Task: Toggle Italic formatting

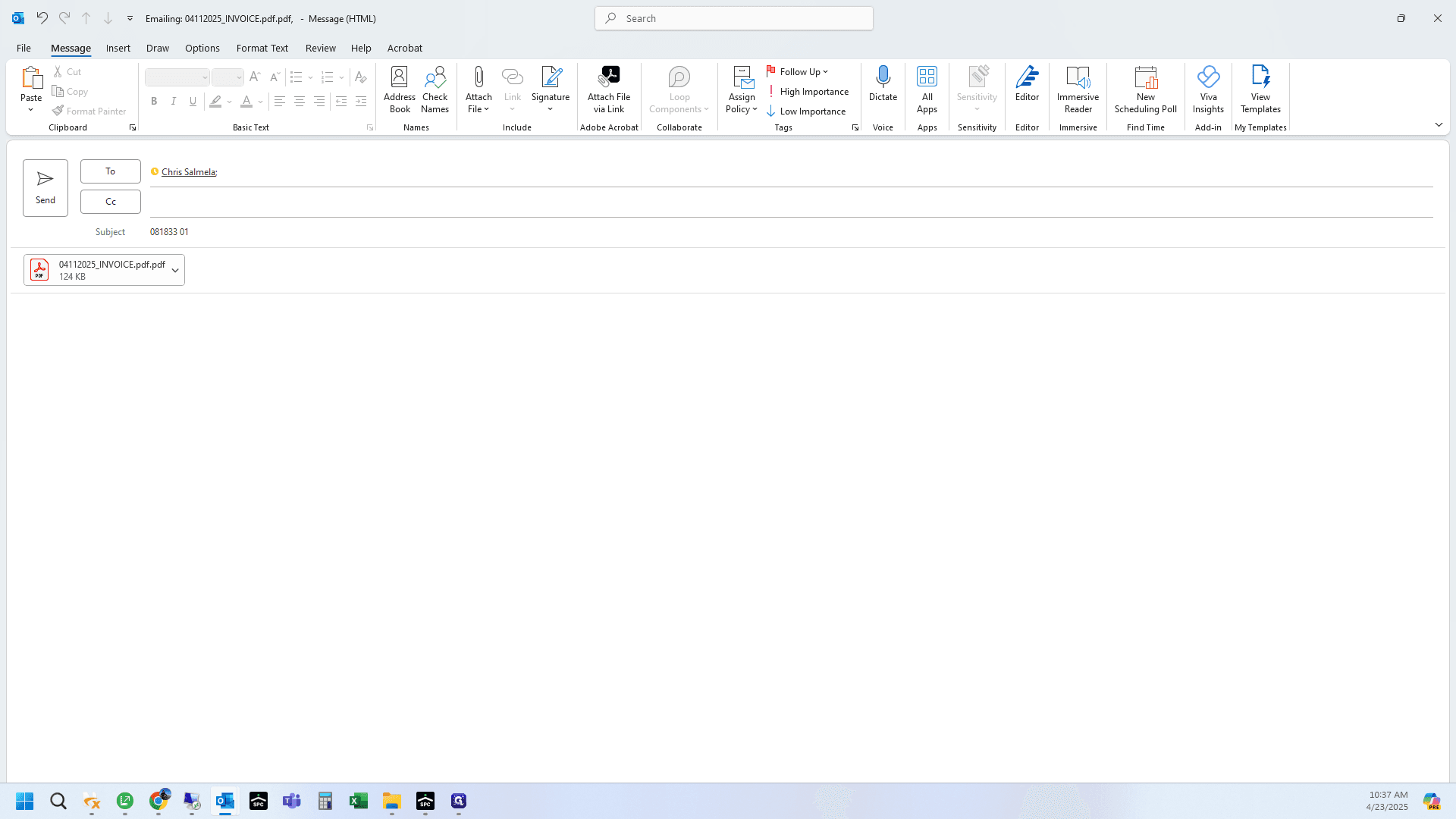Action: click(x=174, y=101)
